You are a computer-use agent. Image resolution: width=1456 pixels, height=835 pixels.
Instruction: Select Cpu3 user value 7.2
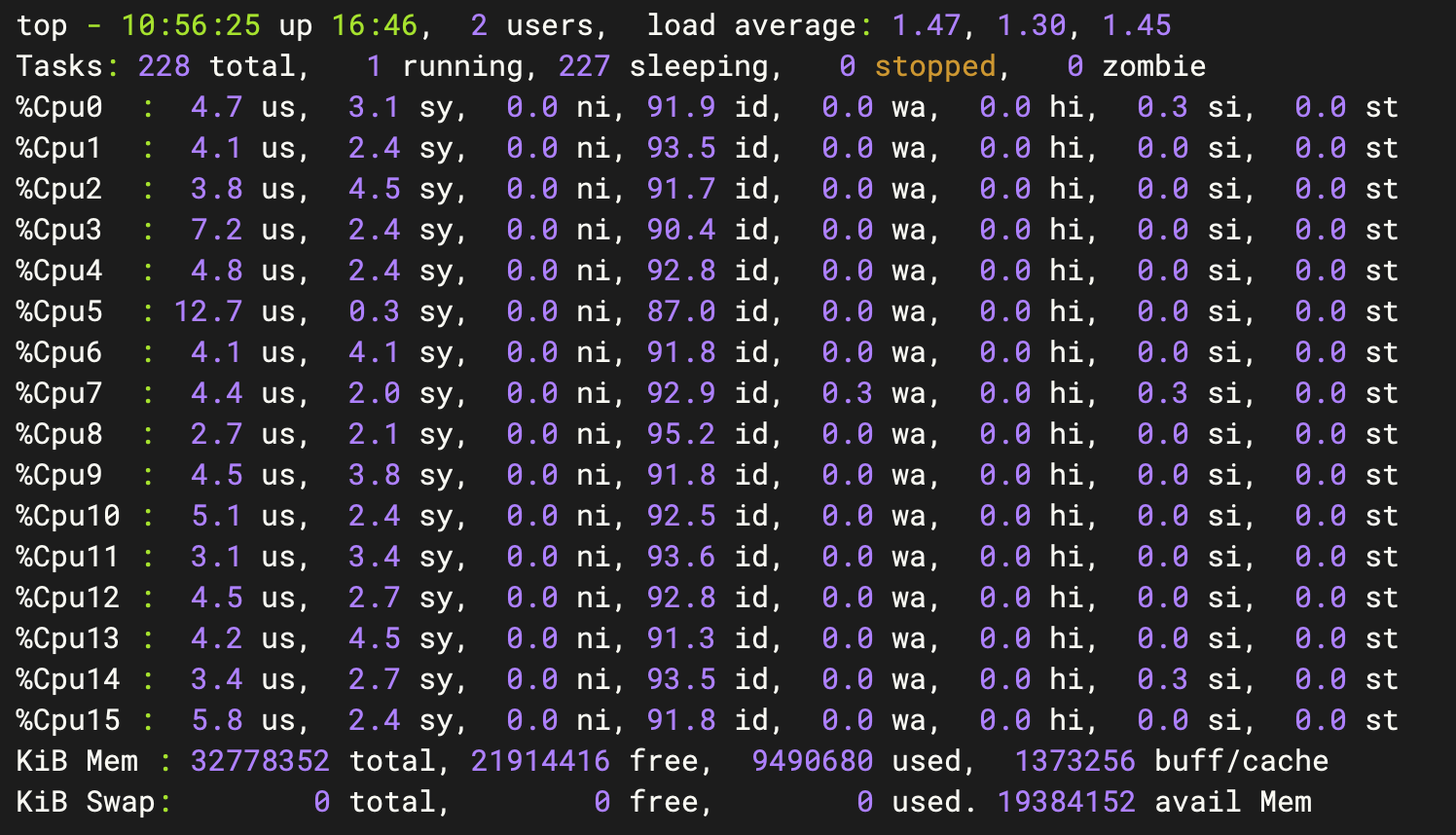coord(217,230)
